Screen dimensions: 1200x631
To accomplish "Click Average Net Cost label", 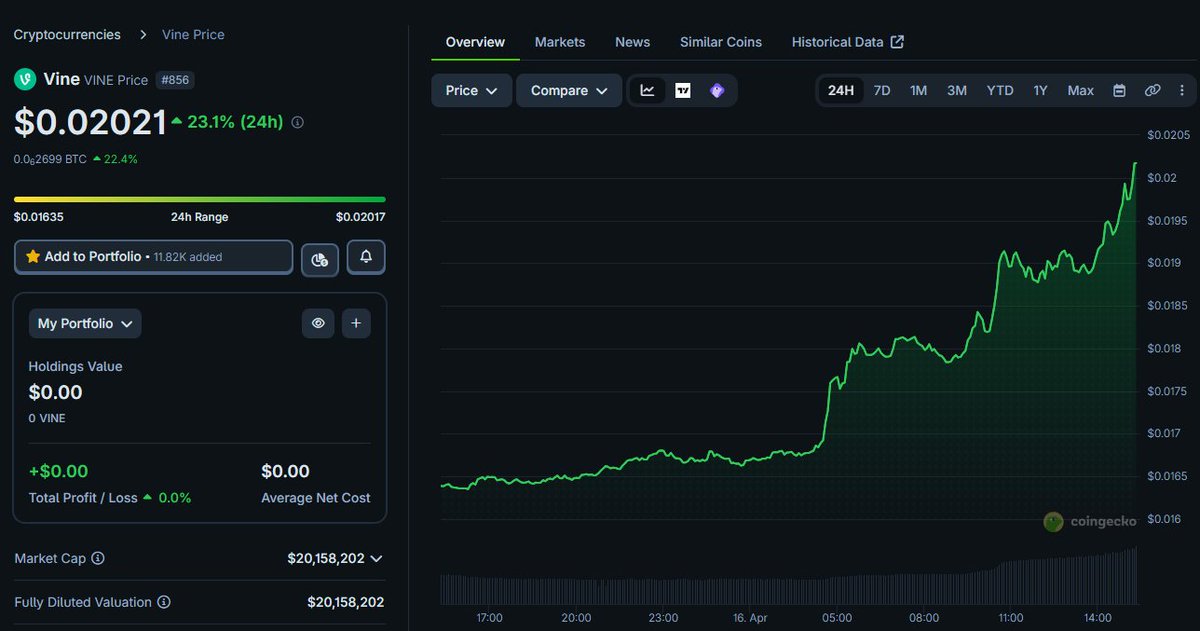I will 316,497.
